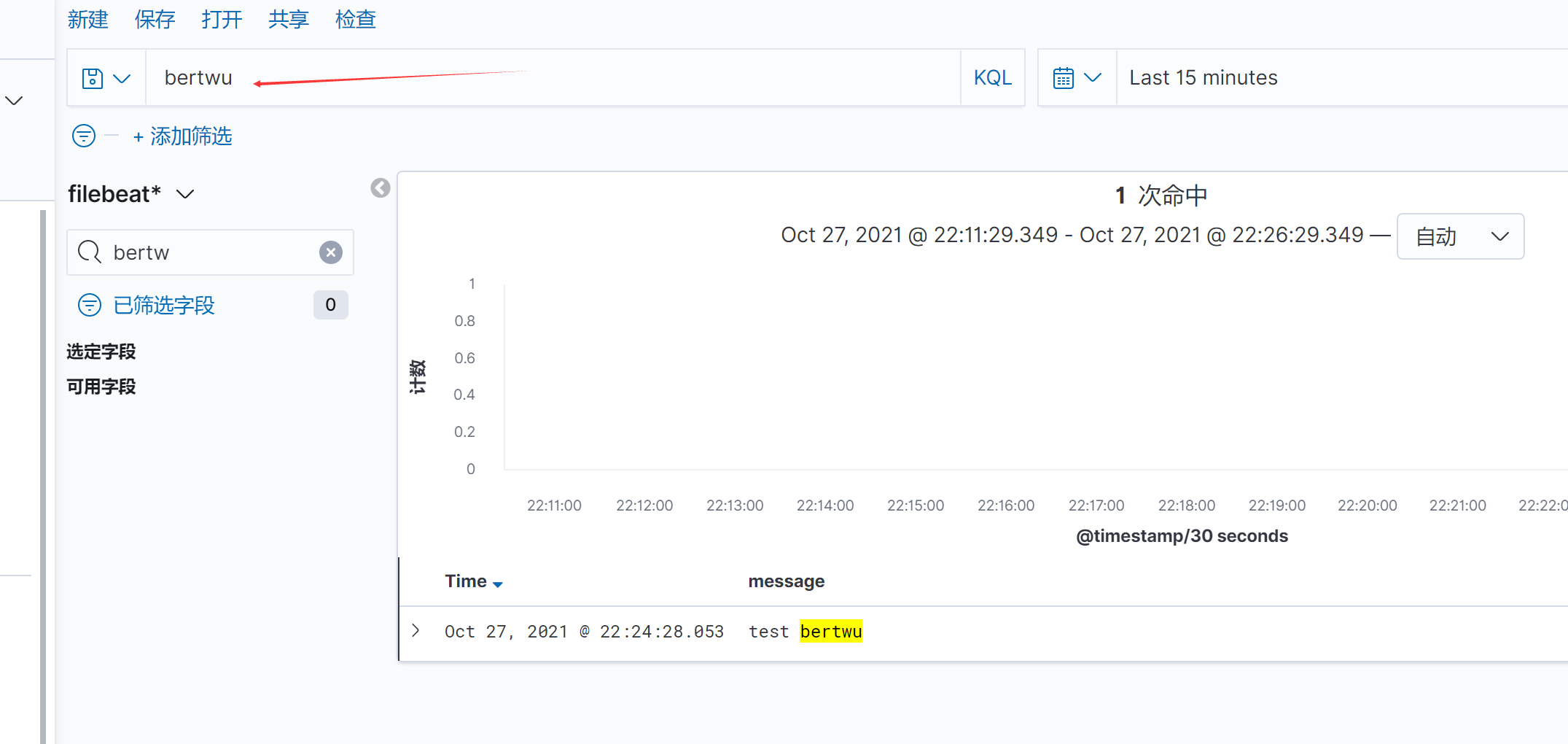This screenshot has width=1568, height=744.
Task: Click the magnifier icon in field search
Action: click(x=90, y=252)
